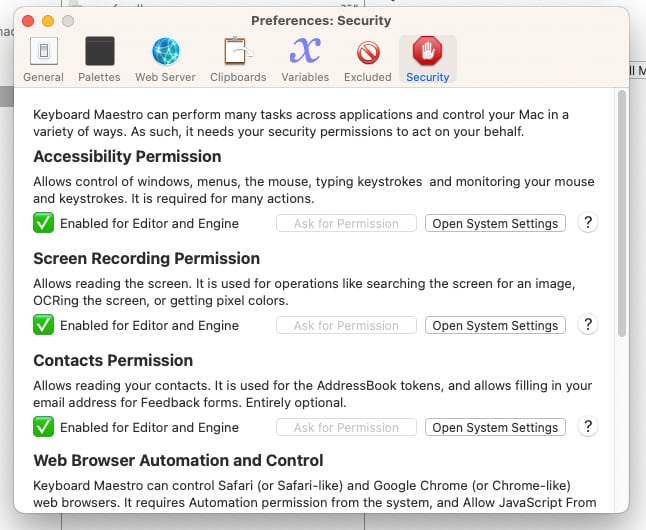646x530 pixels.
Task: Select the Security stop-hand icon
Action: point(427,51)
